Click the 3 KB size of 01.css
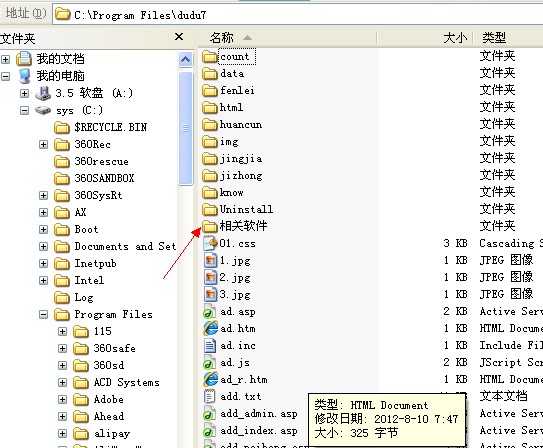The width and height of the screenshot is (543, 448). (x=455, y=243)
